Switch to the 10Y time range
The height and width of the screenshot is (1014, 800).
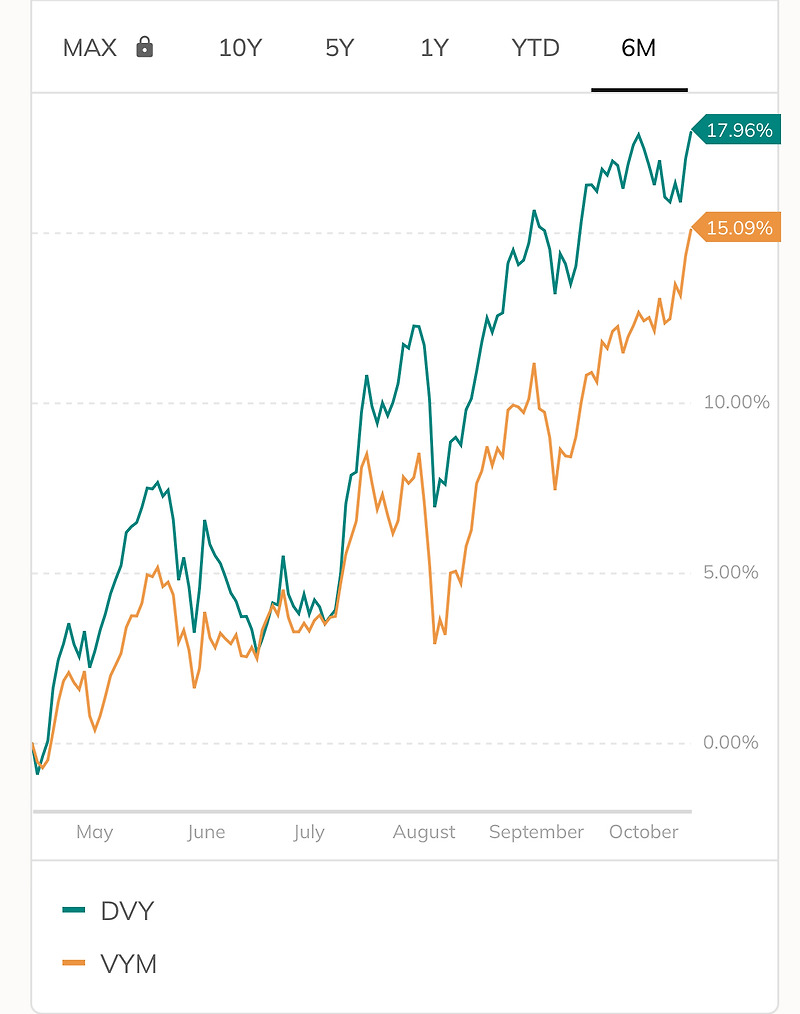[240, 48]
